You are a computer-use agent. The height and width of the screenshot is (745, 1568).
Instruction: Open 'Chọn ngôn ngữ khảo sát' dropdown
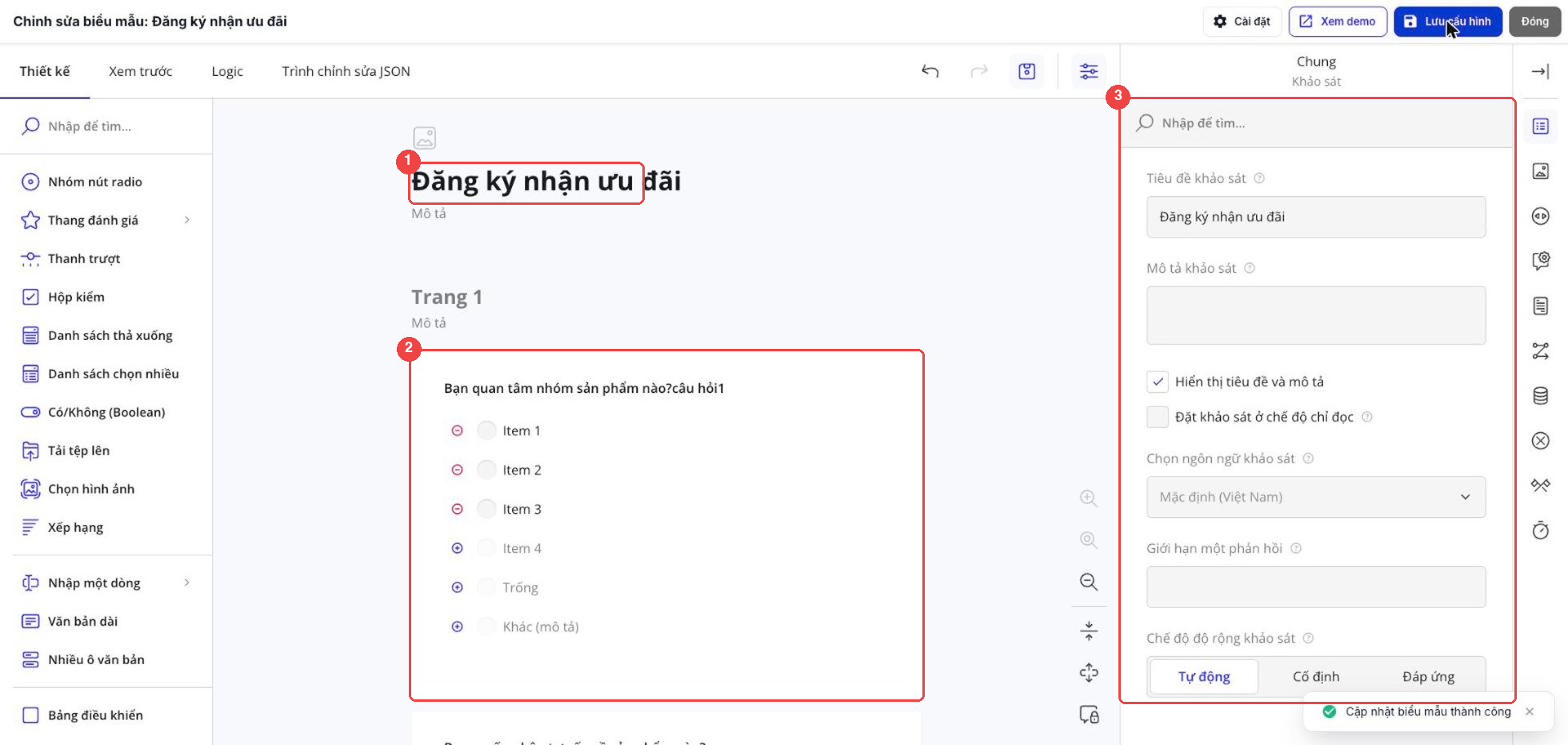click(1316, 497)
